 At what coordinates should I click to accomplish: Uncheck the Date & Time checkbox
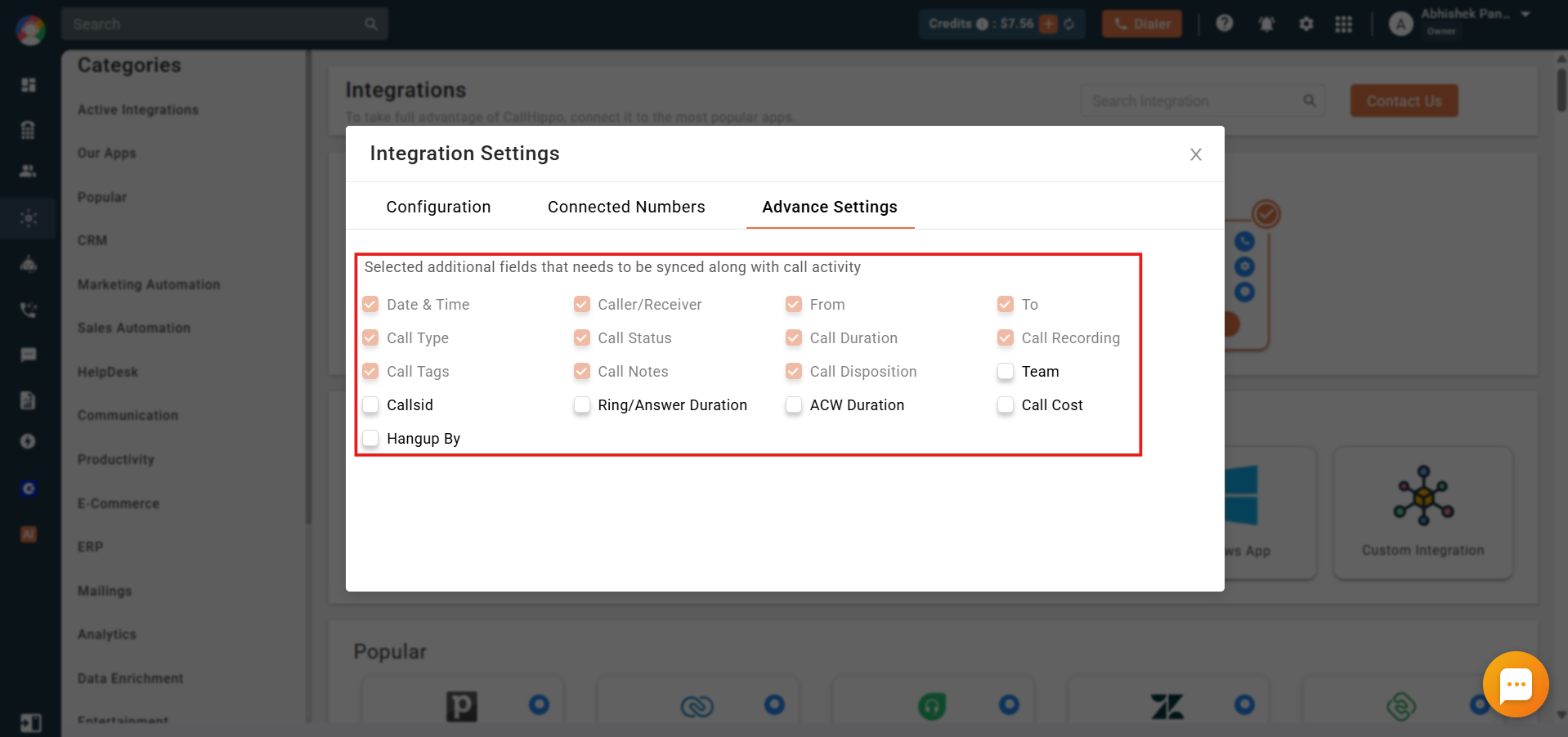(x=370, y=305)
